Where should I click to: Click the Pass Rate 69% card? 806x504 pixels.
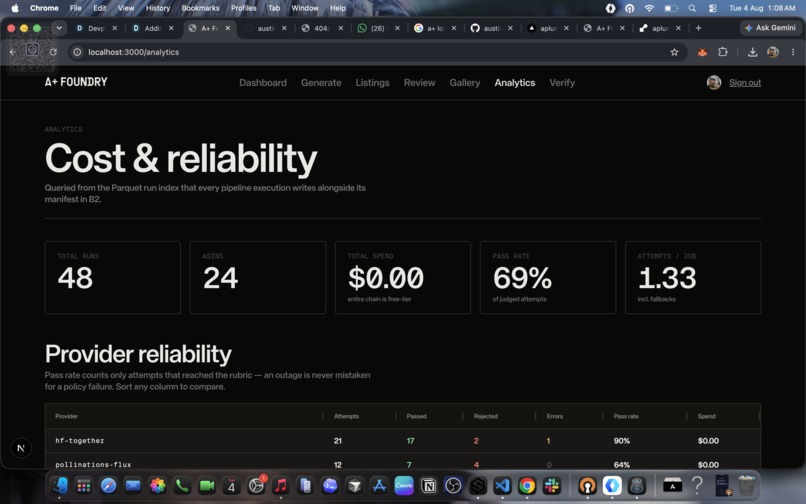pos(547,278)
